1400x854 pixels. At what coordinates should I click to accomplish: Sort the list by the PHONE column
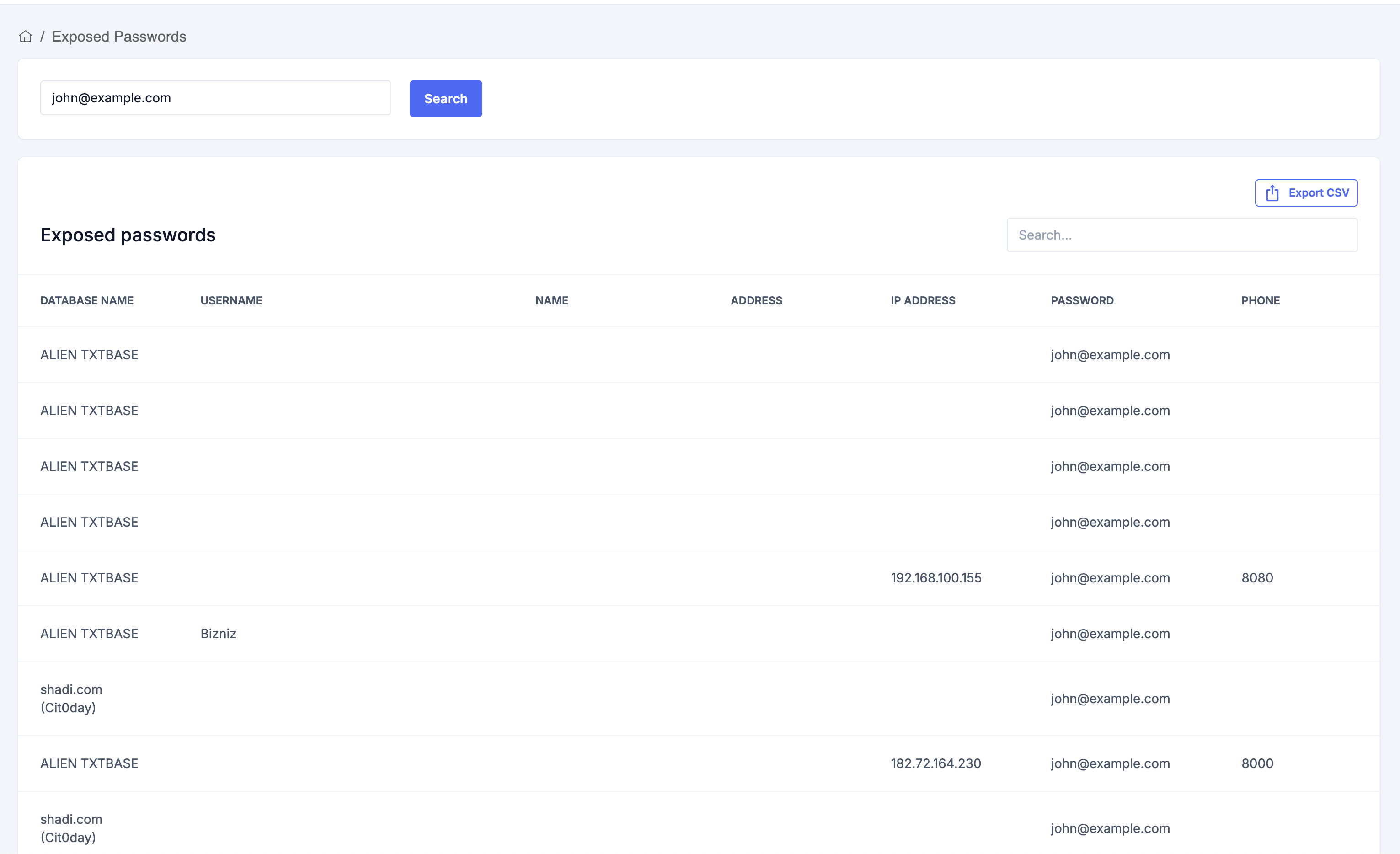click(1260, 300)
